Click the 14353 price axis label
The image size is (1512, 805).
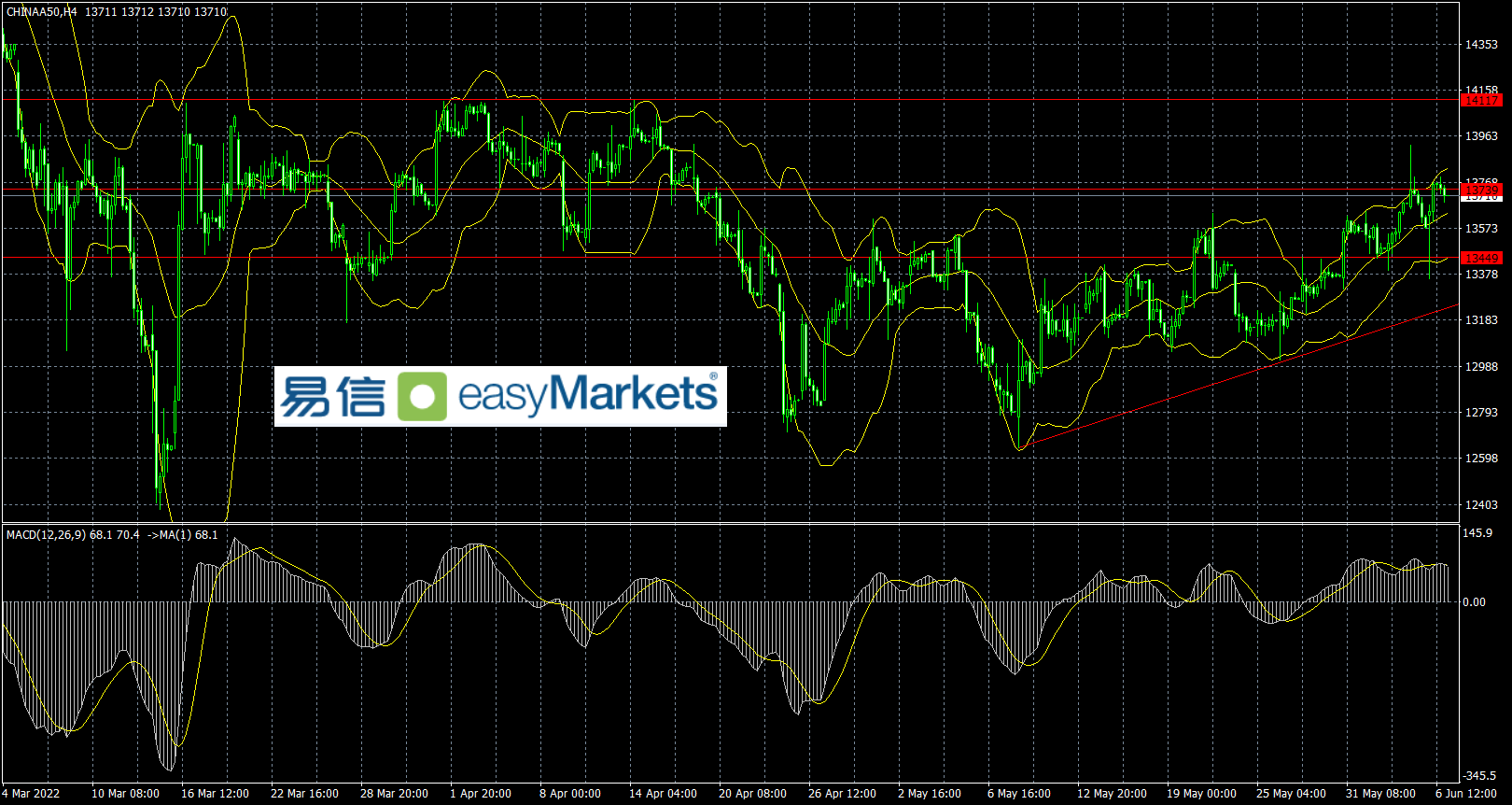pos(1481,45)
